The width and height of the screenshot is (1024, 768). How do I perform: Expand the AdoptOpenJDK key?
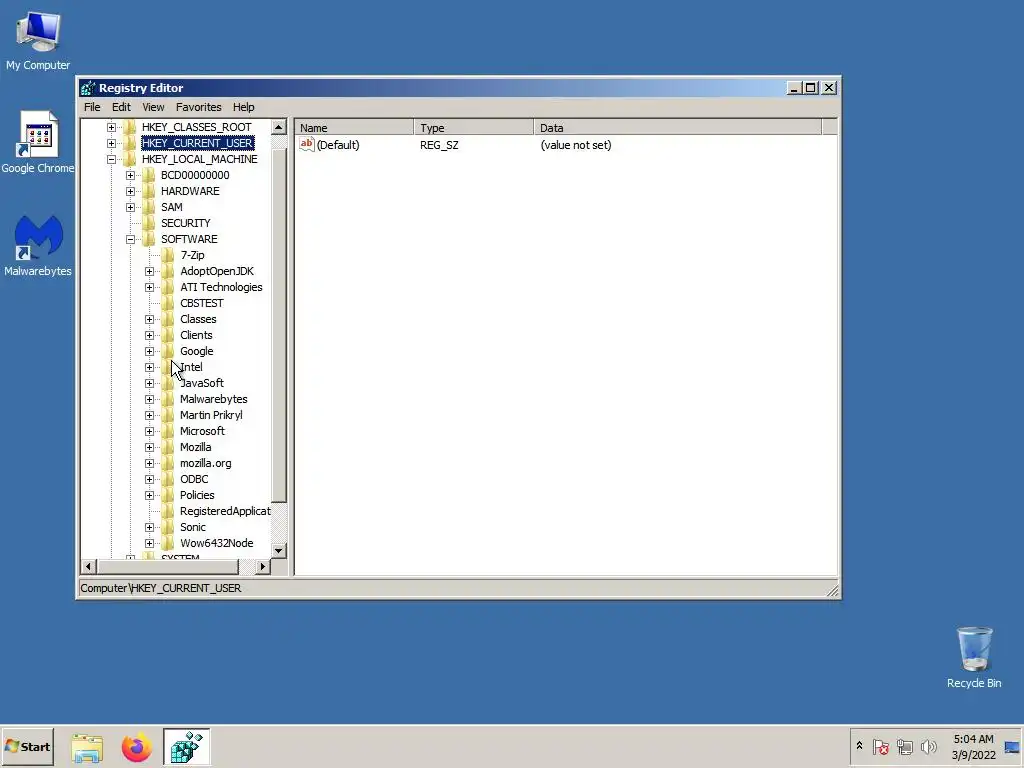pos(150,271)
